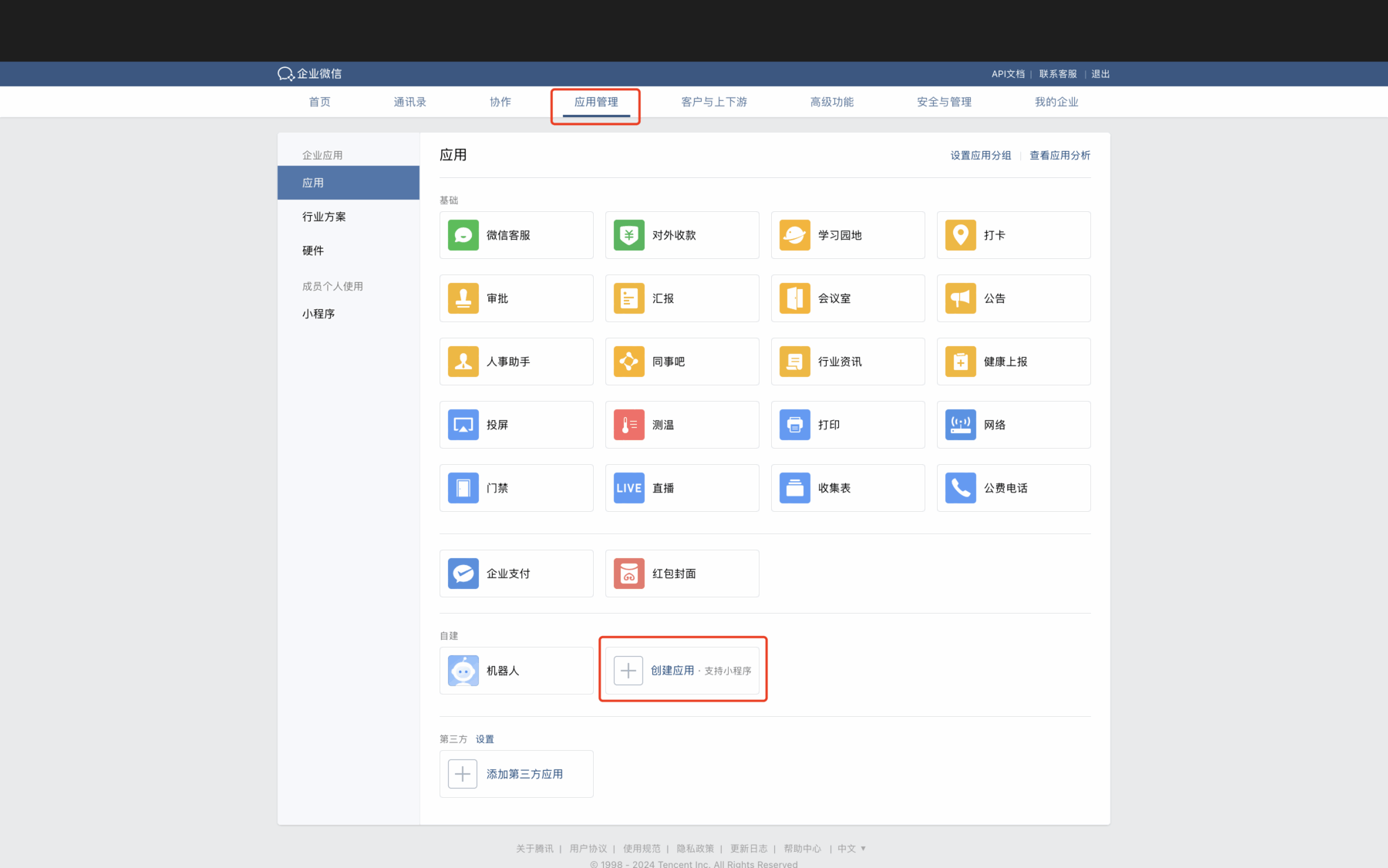Open the 会议室 door icon

coord(795,298)
